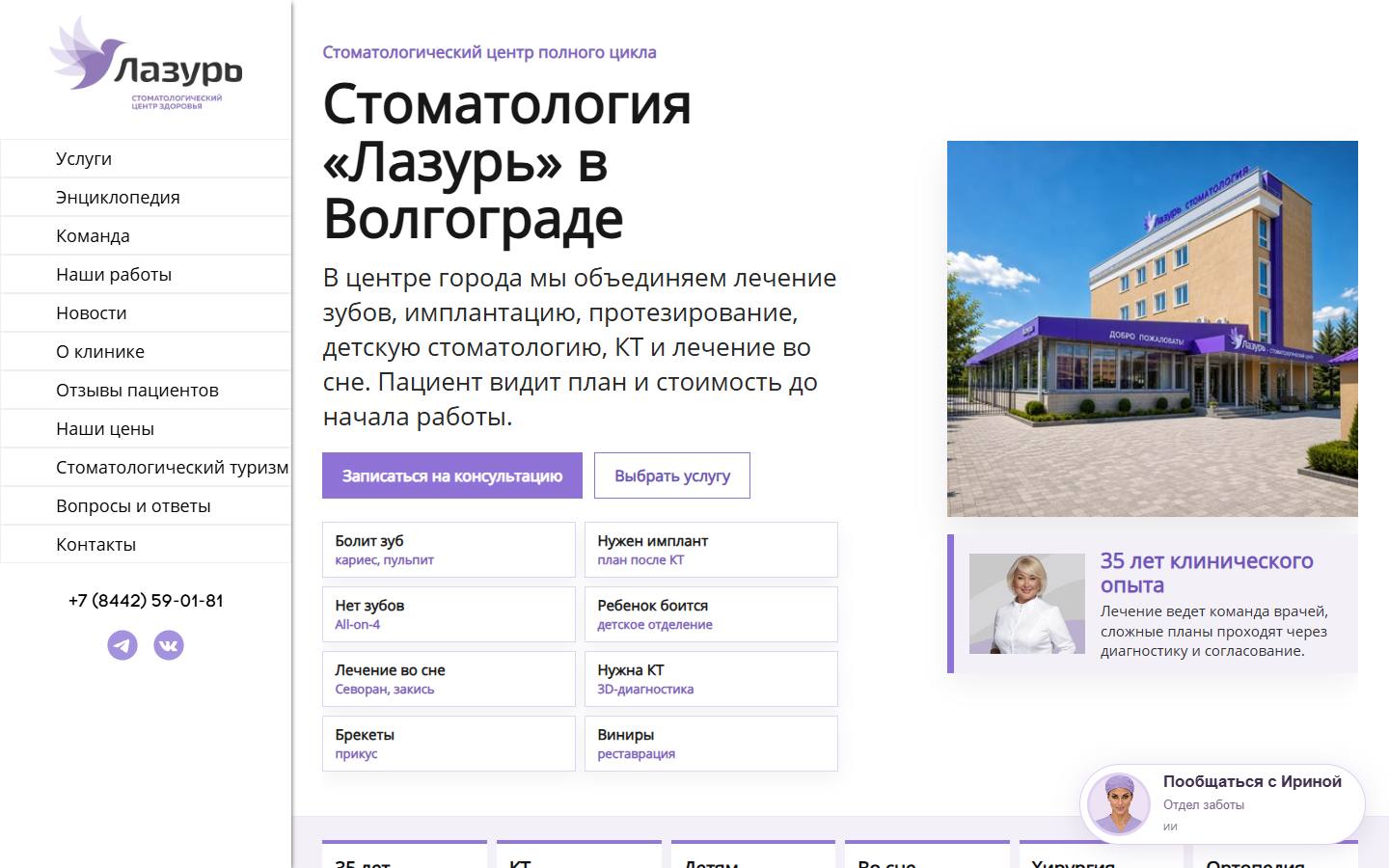The width and height of the screenshot is (1389, 868).
Task: Navigate to О клинике
Action: click(146, 352)
